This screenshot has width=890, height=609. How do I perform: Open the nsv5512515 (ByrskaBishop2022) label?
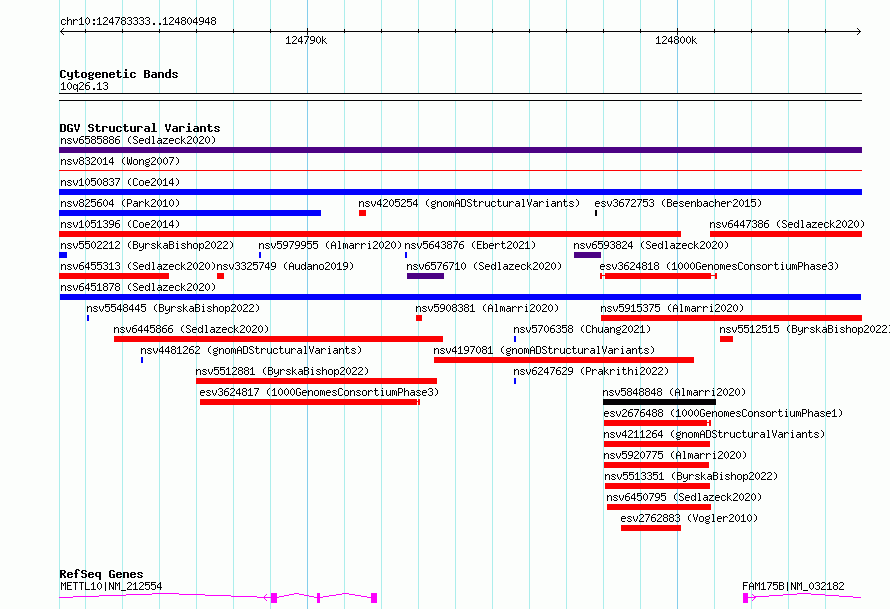click(x=804, y=329)
